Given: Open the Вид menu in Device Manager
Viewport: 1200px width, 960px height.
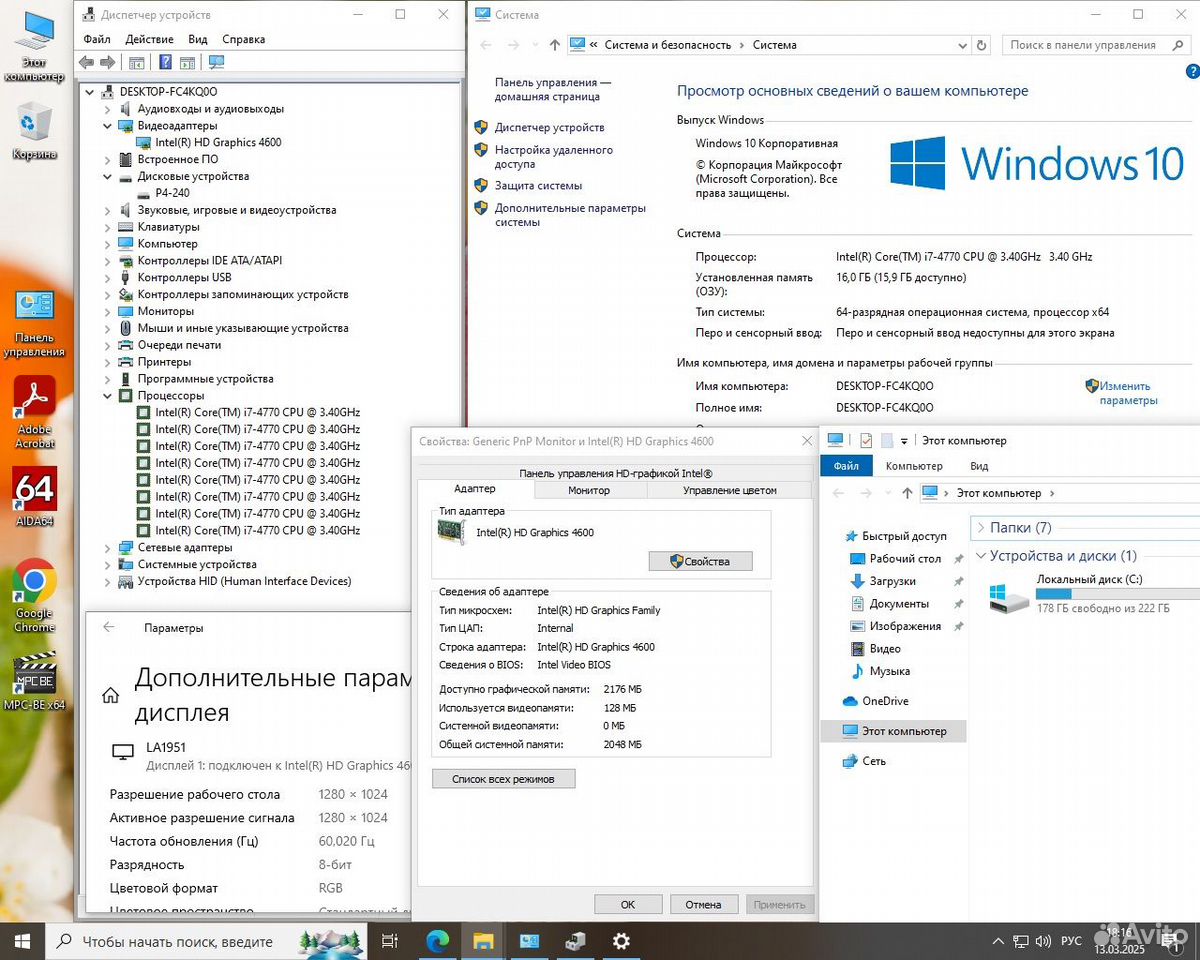Looking at the screenshot, I should (x=198, y=39).
